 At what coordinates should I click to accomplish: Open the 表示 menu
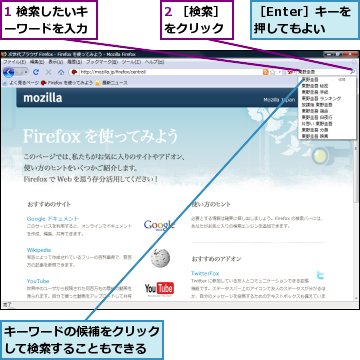pos(56,62)
